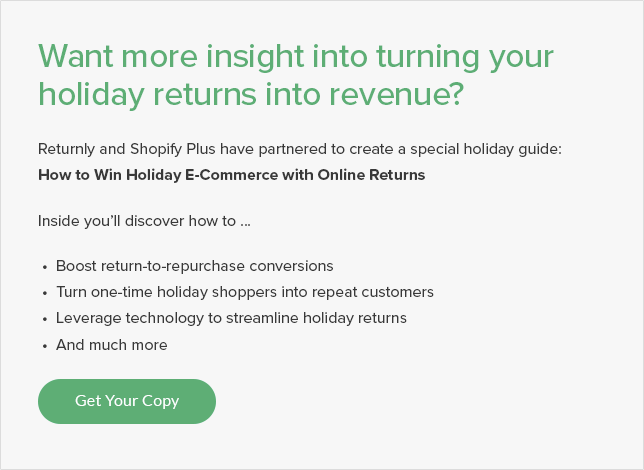Click the bullet dot beside 'Leverage technology'
Image resolution: width=644 pixels, height=470 pixels.
[x=45, y=320]
